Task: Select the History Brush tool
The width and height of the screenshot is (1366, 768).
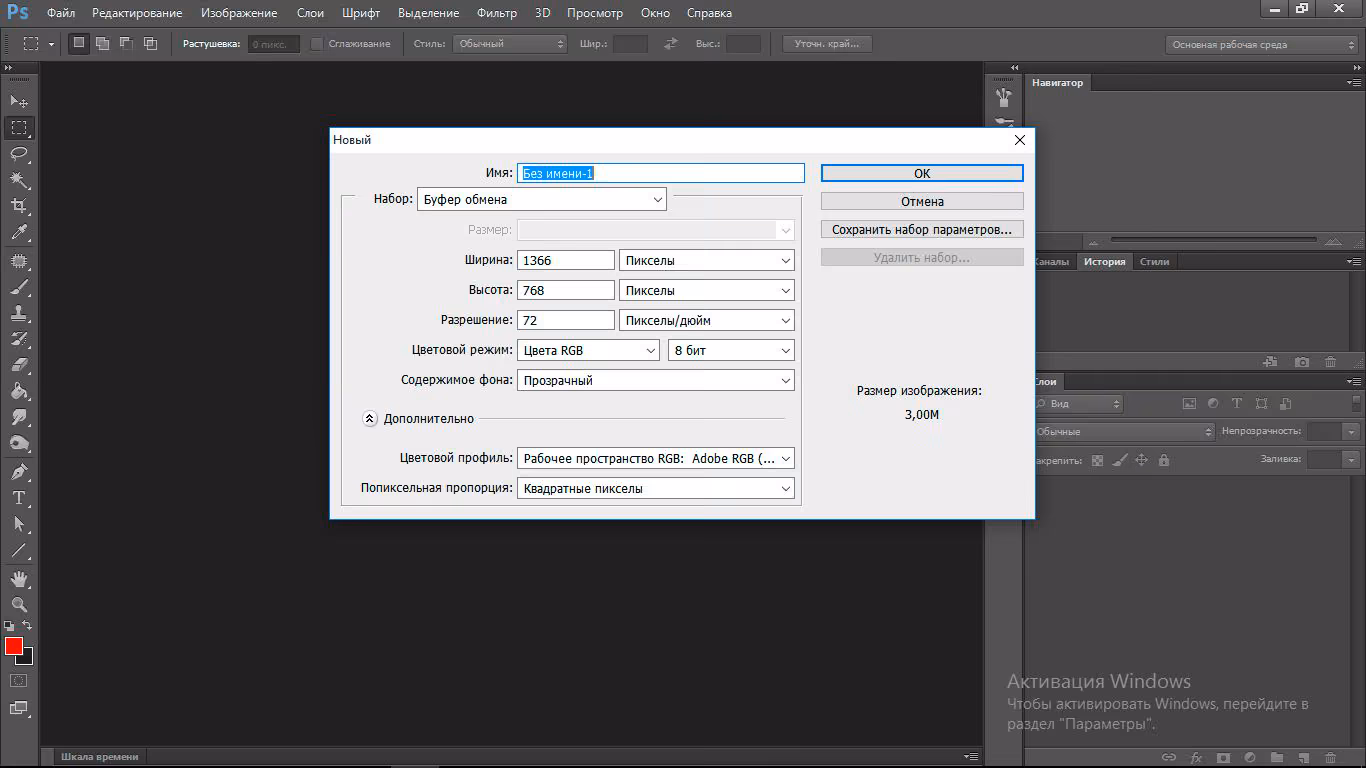Action: 19,339
